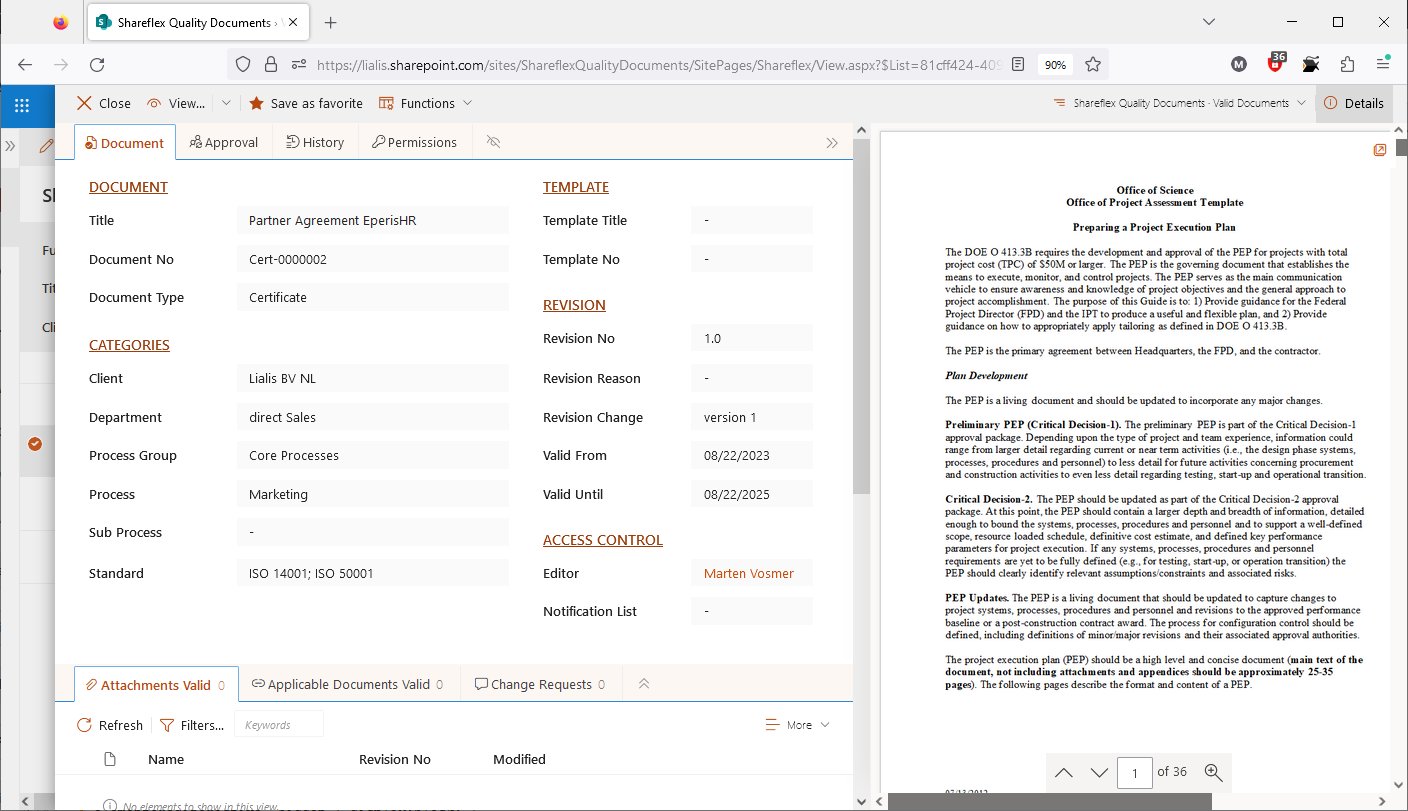Image resolution: width=1408 pixels, height=811 pixels.
Task: Collapse the bottom panel with double chevron up
Action: 644,684
